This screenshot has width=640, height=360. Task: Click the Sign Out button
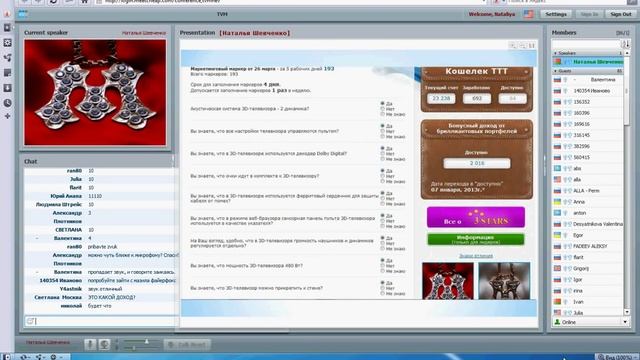621,14
